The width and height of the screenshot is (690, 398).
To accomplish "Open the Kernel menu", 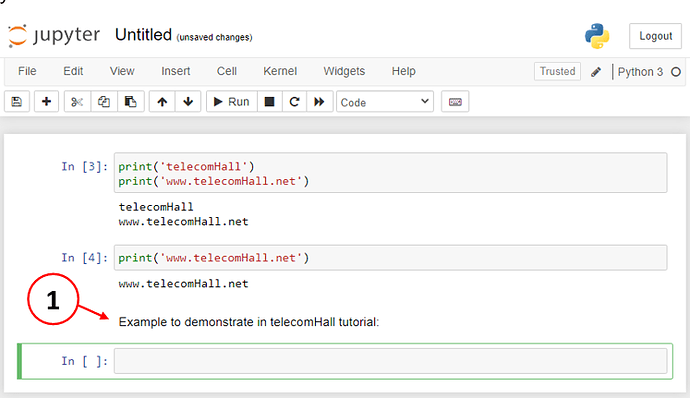I will (x=280, y=71).
